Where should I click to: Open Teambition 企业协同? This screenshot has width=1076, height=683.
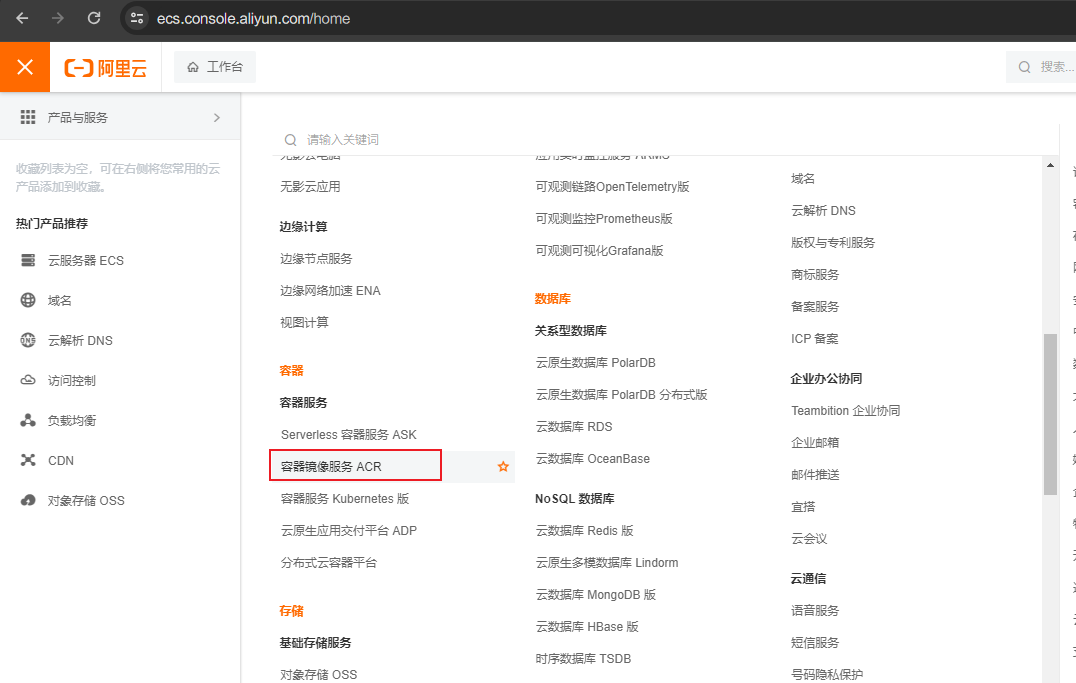(845, 410)
